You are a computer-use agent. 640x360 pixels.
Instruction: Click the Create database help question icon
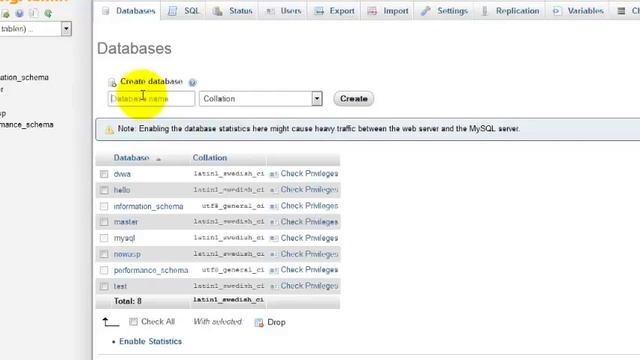(192, 82)
